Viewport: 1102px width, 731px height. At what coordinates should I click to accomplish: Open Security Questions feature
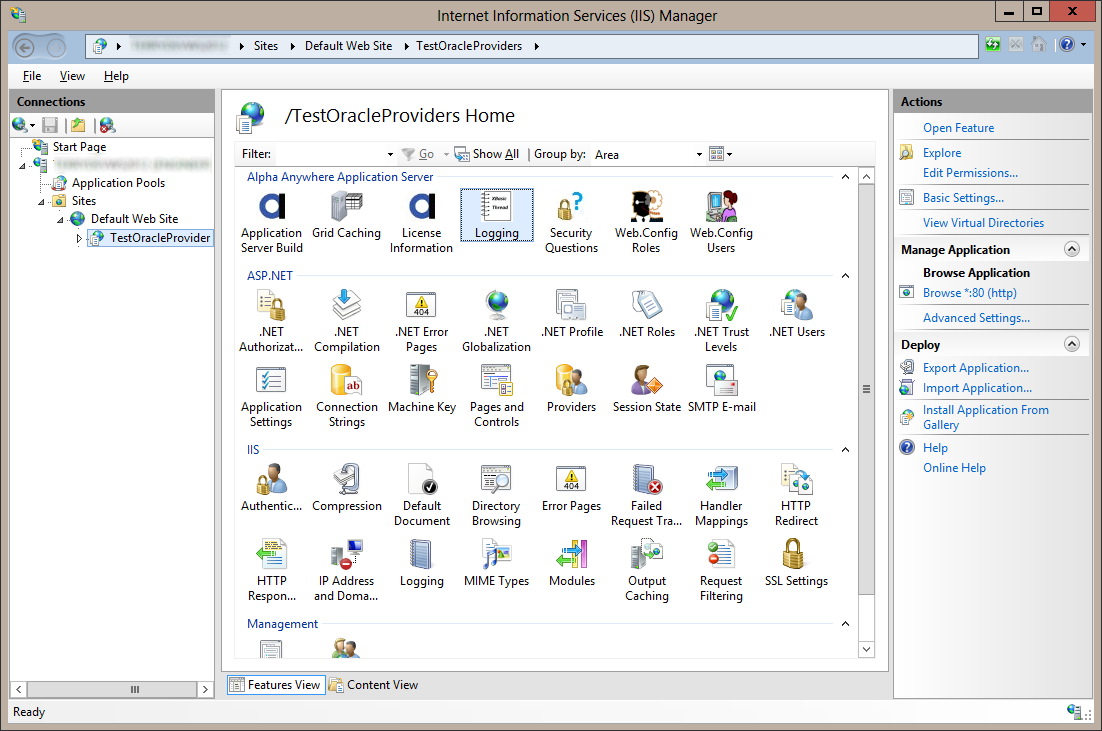(x=571, y=222)
